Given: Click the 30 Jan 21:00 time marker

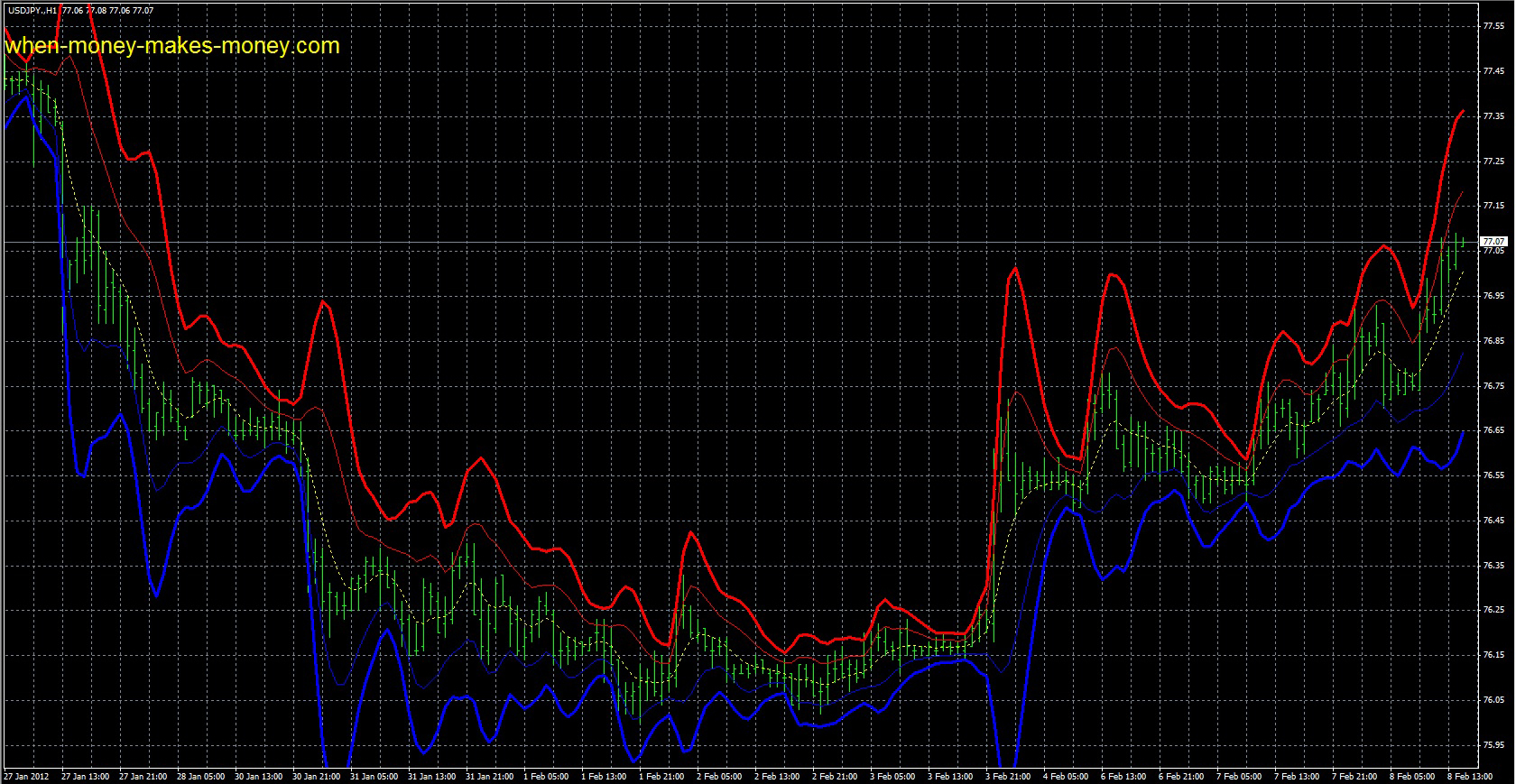Looking at the screenshot, I should point(317,776).
